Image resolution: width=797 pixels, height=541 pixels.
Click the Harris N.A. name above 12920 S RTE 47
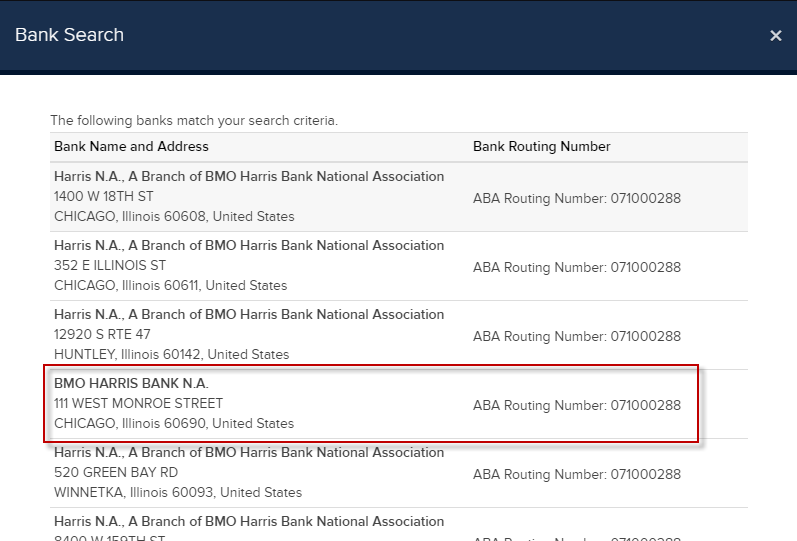pos(249,315)
